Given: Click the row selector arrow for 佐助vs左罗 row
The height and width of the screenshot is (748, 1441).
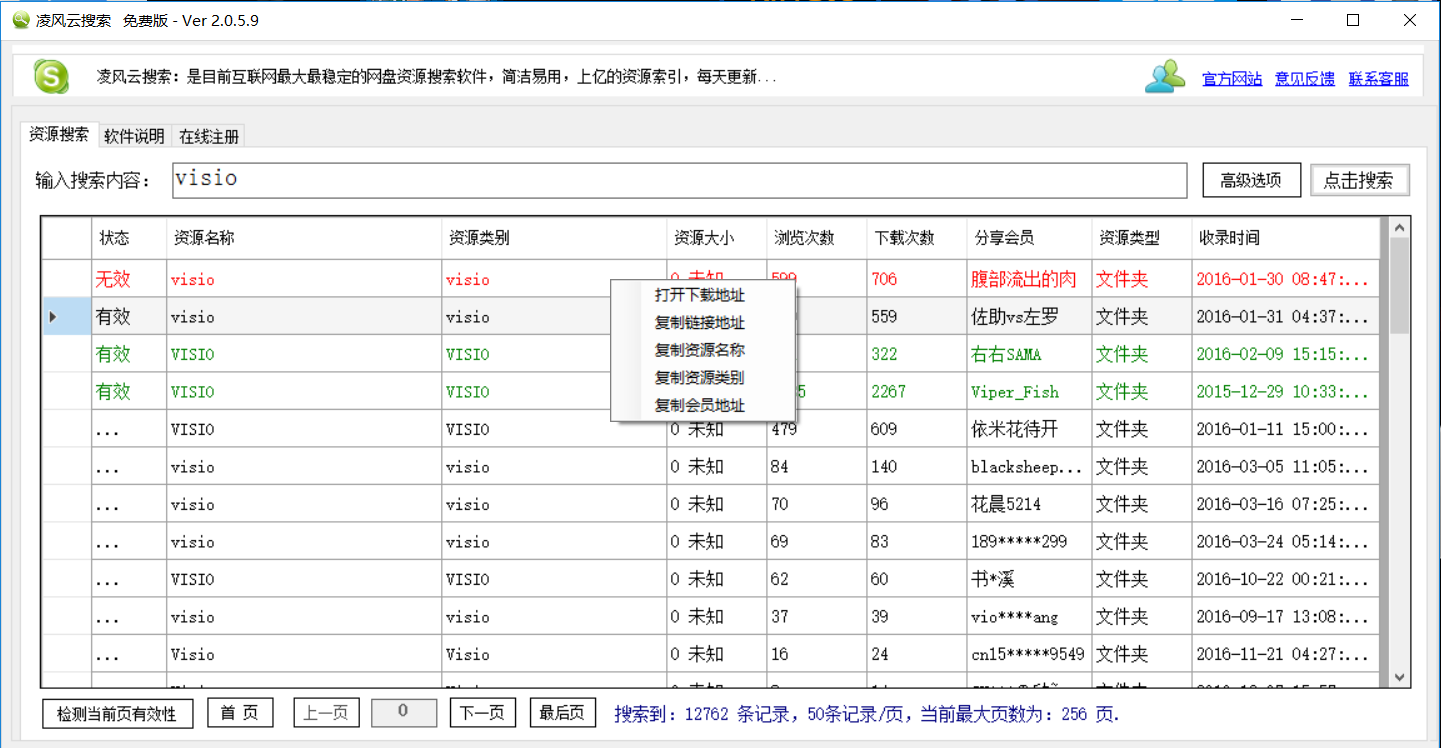Looking at the screenshot, I should point(67,317).
